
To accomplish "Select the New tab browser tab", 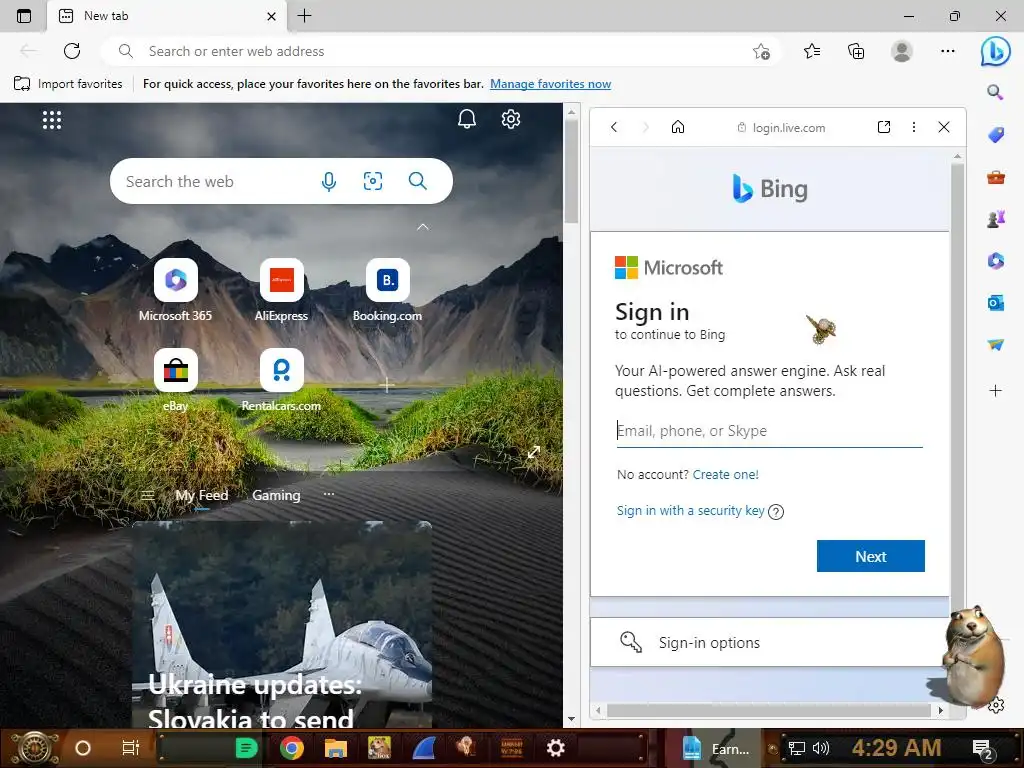I will tap(167, 16).
